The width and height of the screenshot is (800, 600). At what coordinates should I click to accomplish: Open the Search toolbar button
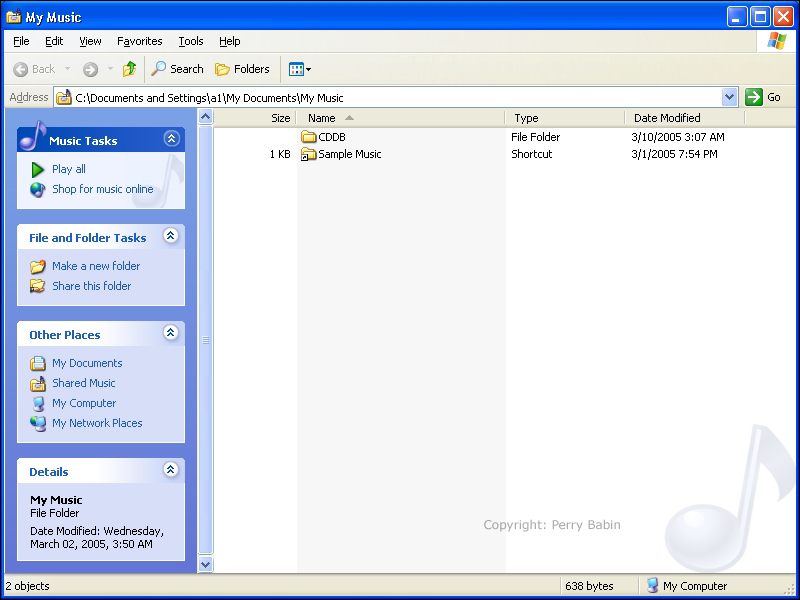tap(178, 69)
